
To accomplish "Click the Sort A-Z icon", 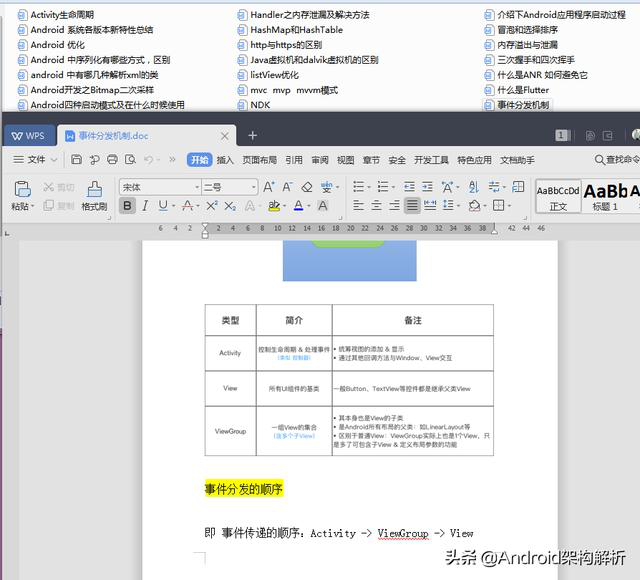I will [473, 187].
